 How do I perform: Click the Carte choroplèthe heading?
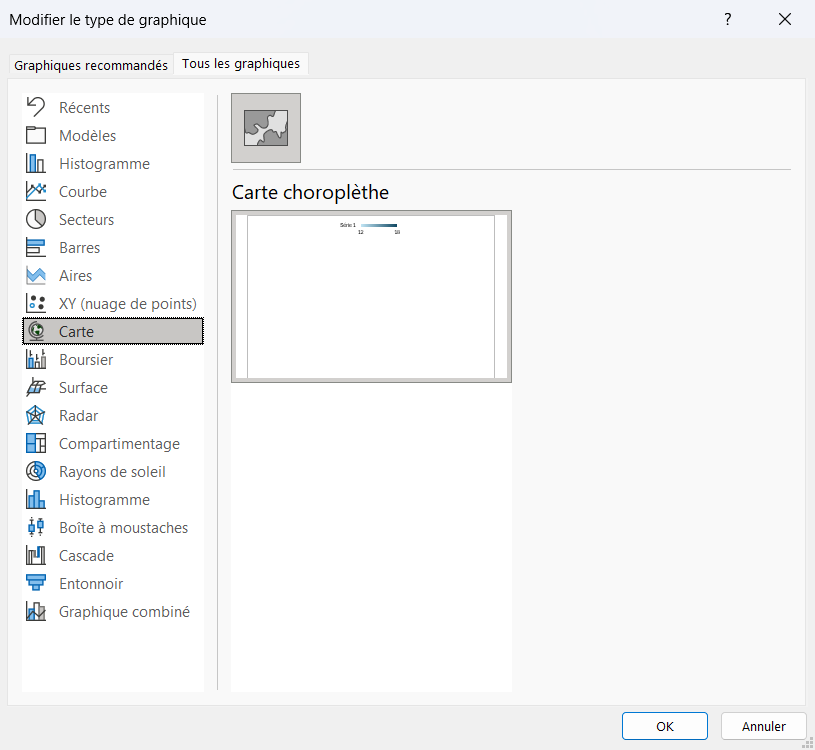point(310,192)
